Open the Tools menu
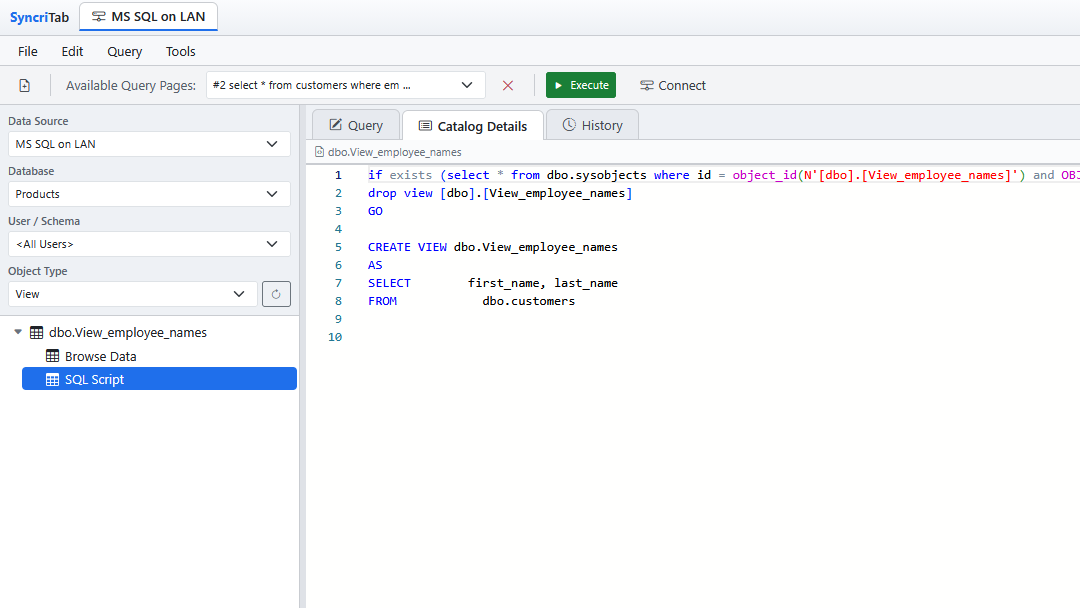1080x608 pixels. [x=180, y=52]
